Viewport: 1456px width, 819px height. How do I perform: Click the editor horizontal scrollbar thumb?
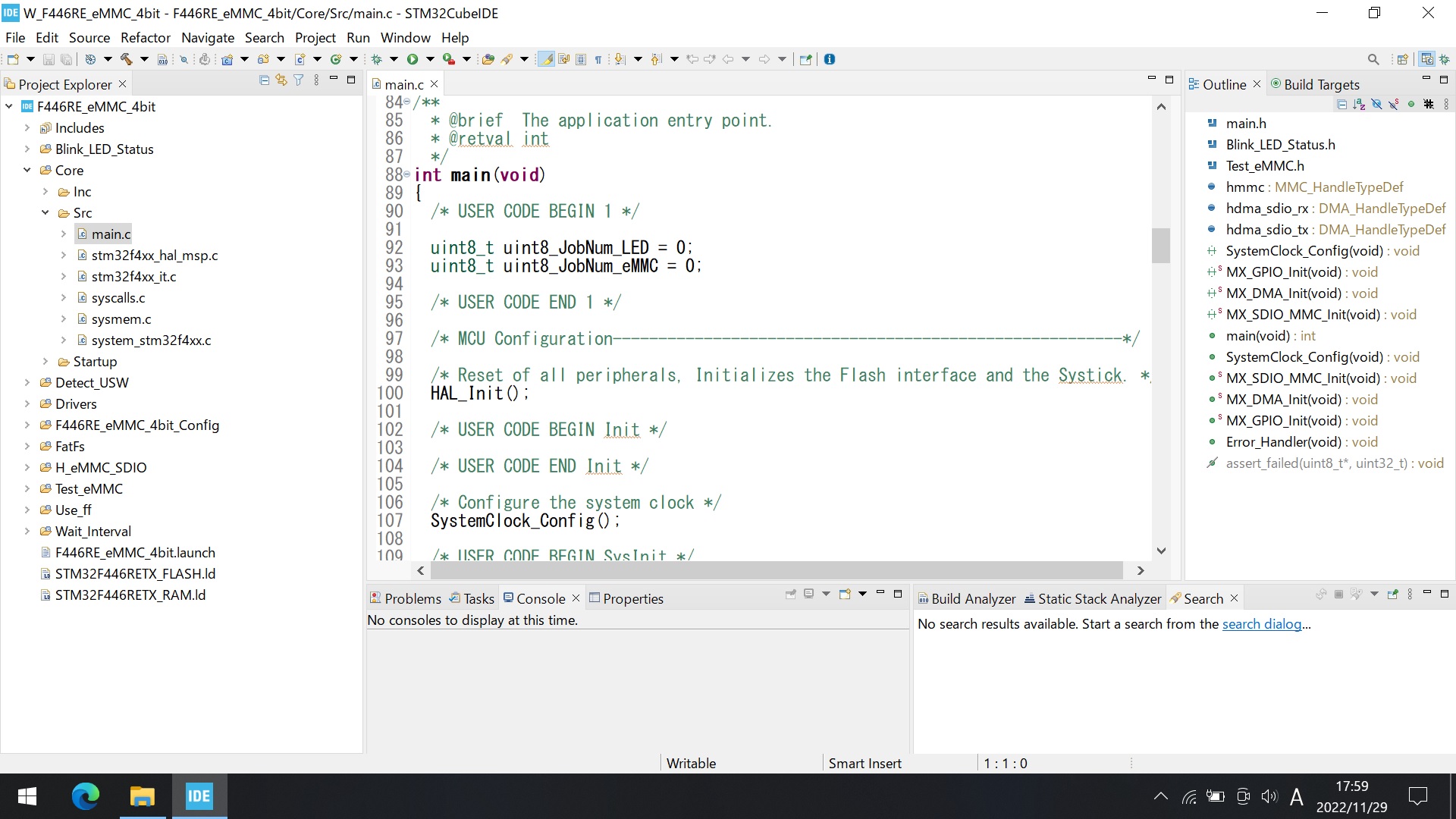[777, 570]
